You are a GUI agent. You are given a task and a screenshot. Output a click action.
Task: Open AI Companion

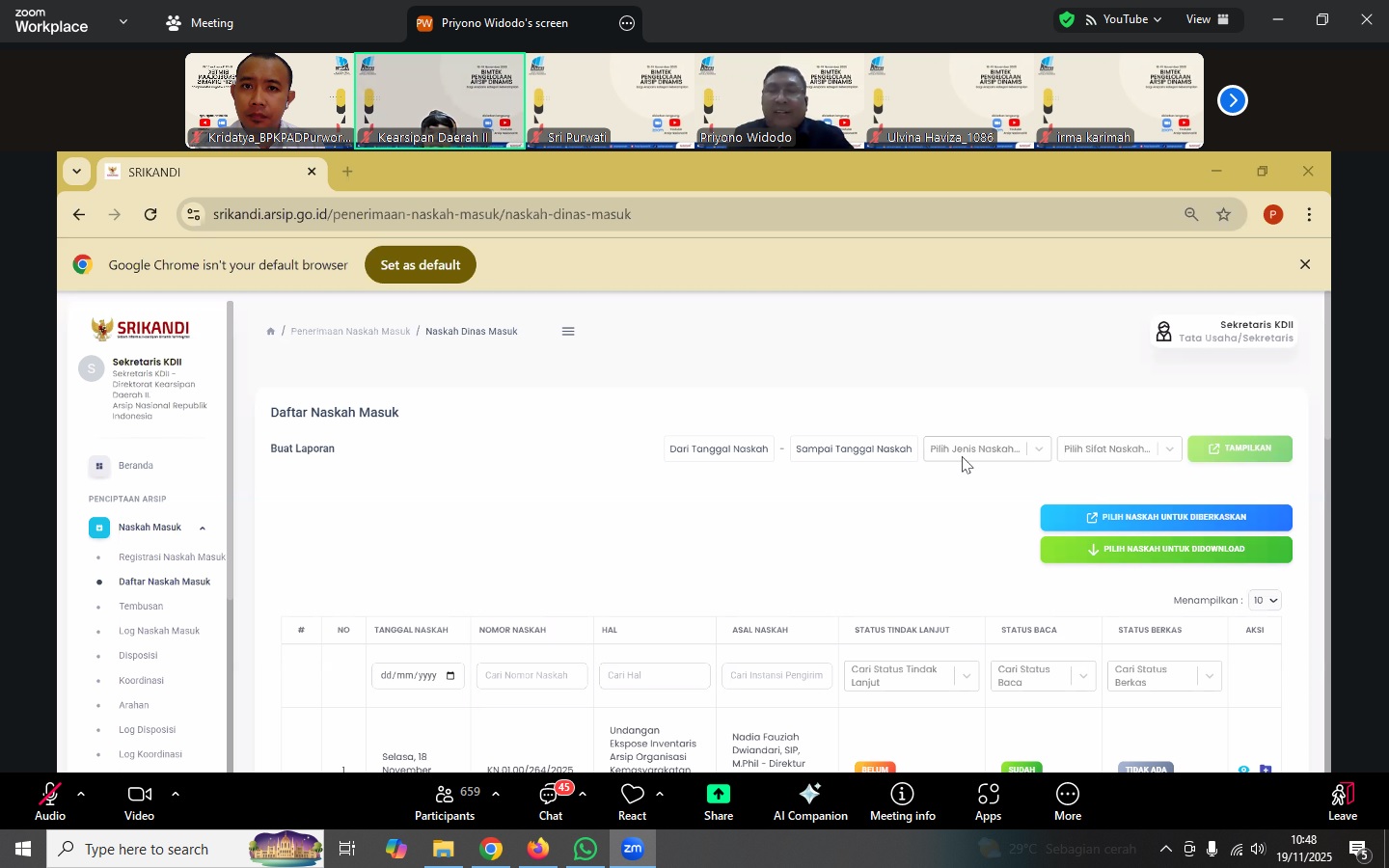point(810,800)
